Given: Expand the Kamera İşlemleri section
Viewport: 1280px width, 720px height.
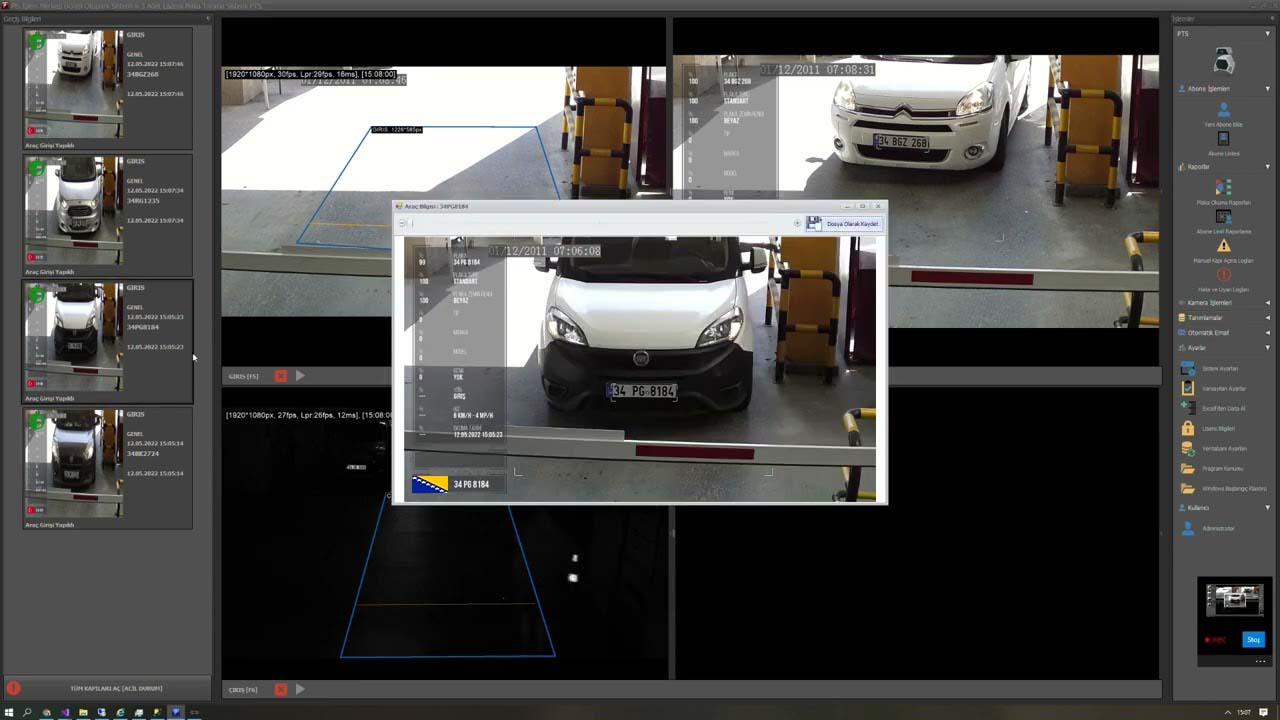Looking at the screenshot, I should (x=1268, y=302).
